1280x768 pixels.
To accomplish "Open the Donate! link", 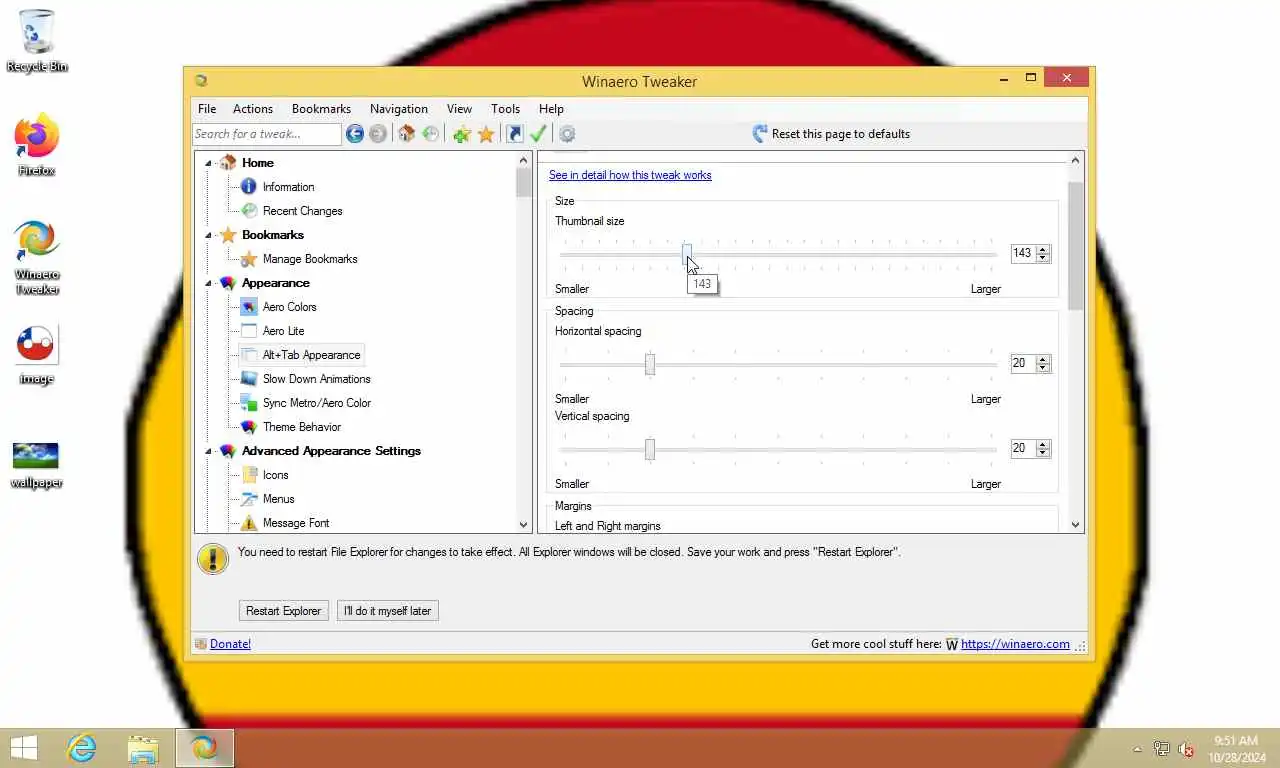I will pos(230,644).
